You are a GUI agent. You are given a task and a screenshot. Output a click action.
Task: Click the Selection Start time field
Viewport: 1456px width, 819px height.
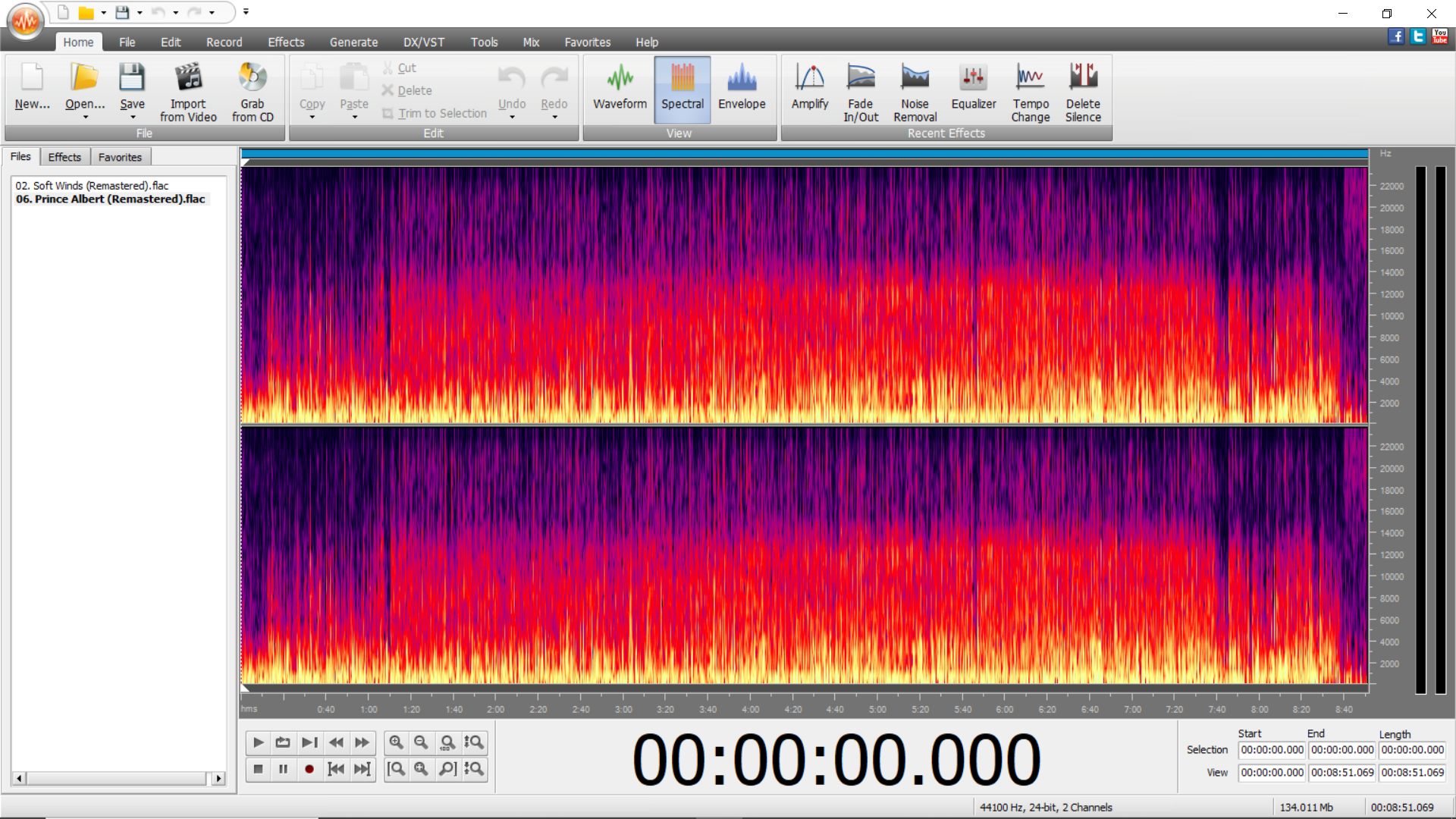(1272, 750)
